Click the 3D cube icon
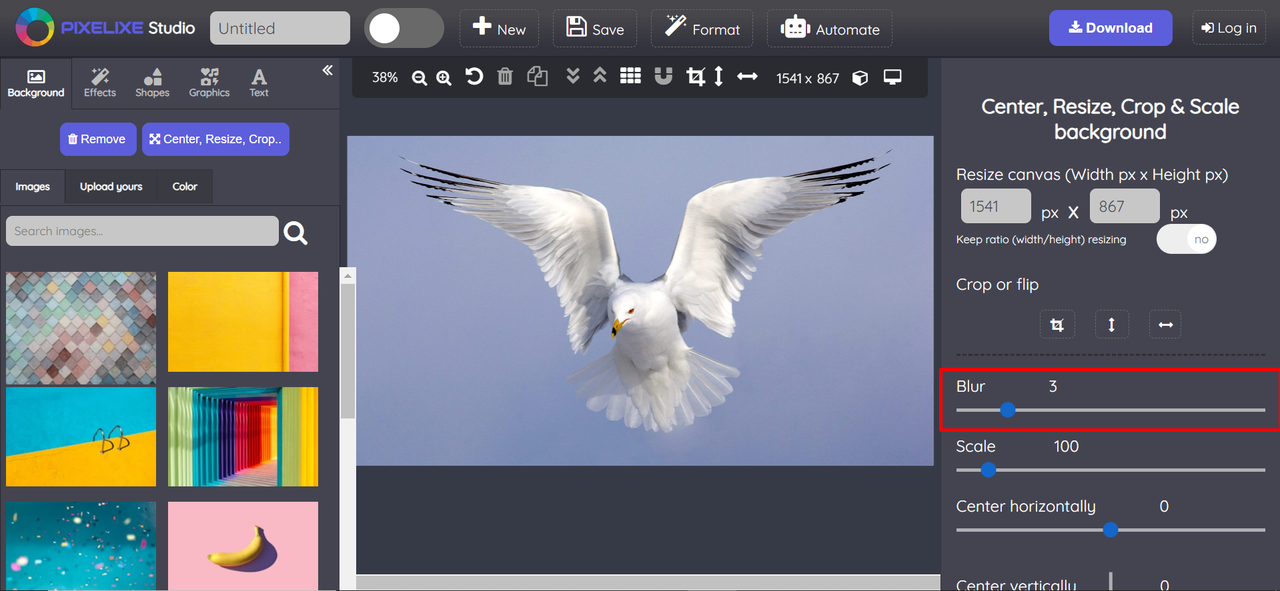Viewport: 1280px width, 591px height. [860, 78]
